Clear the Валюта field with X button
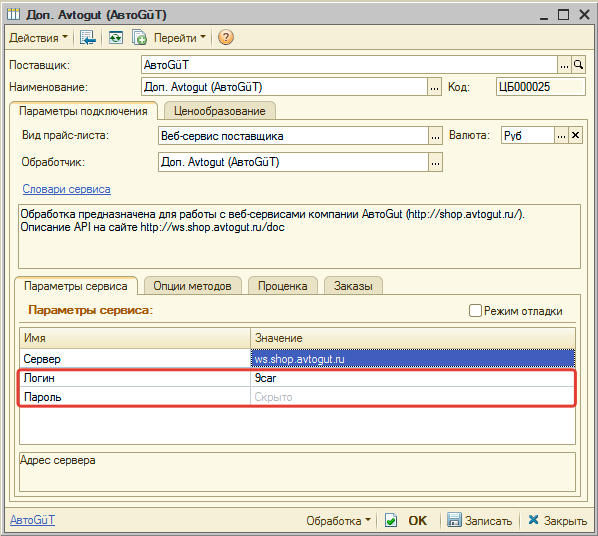Image resolution: width=598 pixels, height=536 pixels. click(x=575, y=135)
